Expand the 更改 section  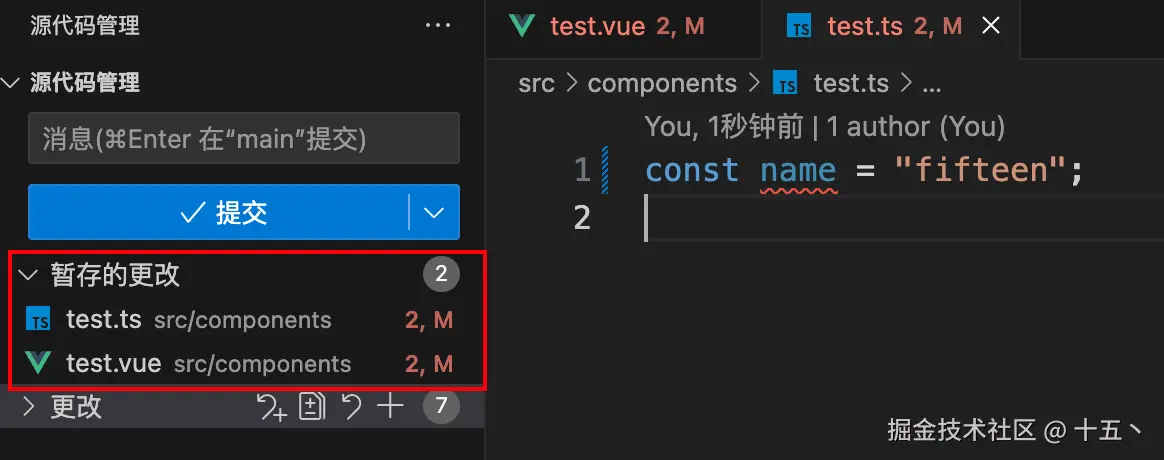click(28, 407)
